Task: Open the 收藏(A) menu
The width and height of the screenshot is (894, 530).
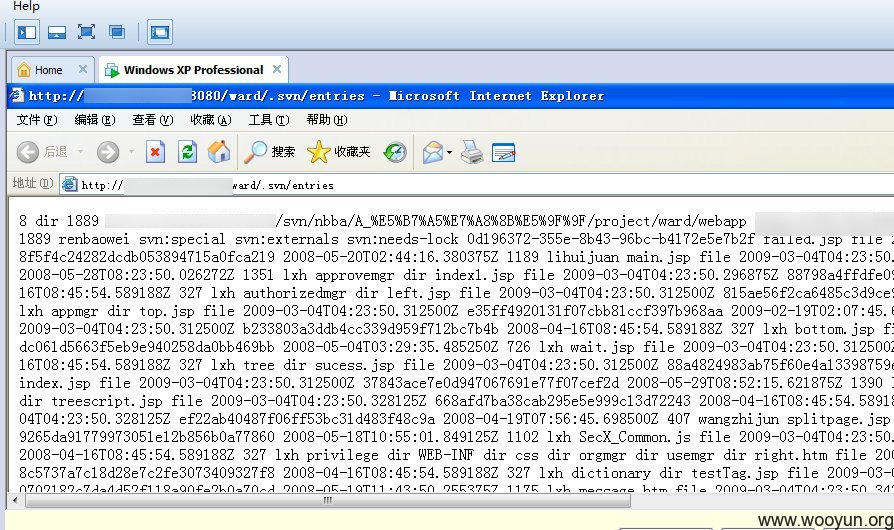Action: pos(210,120)
